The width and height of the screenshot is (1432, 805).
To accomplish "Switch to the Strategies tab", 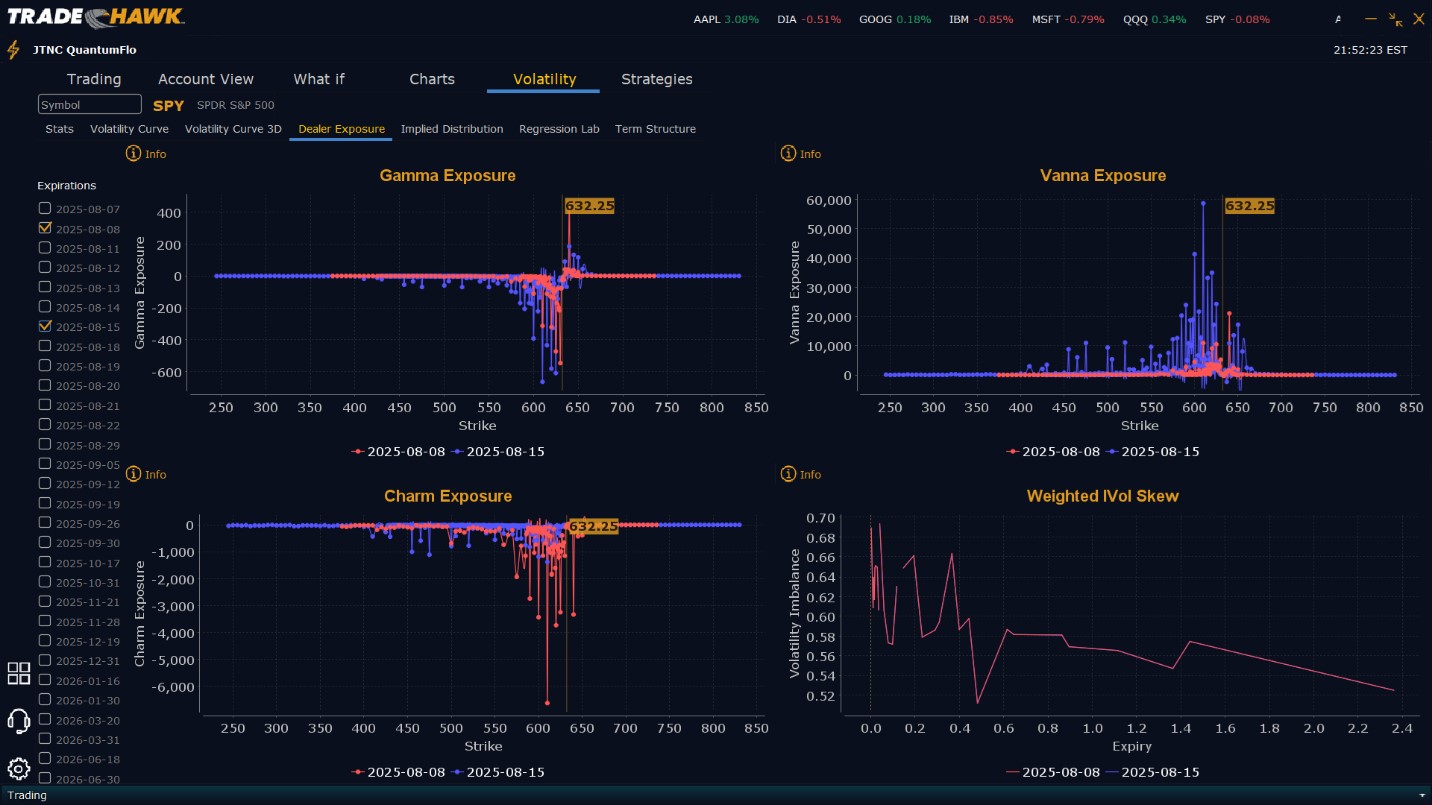I will point(657,79).
